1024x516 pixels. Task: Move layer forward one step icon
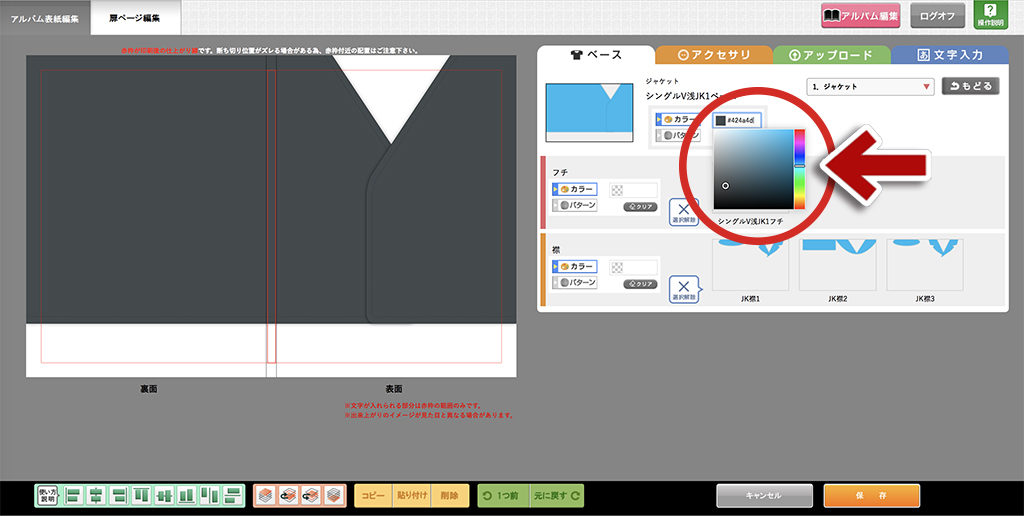[x=288, y=495]
